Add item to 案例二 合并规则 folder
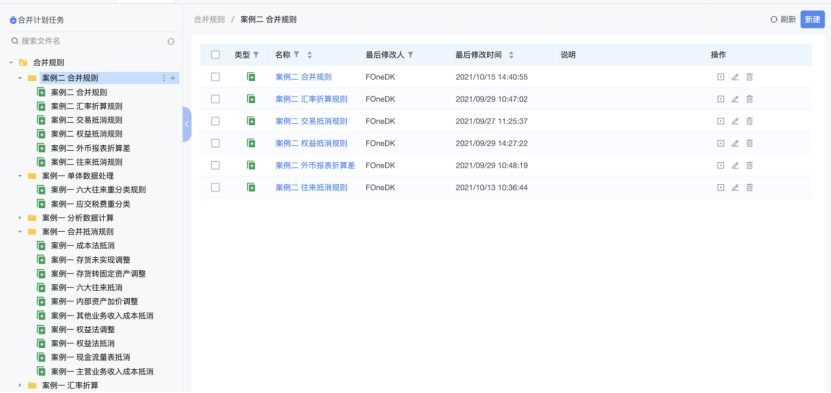Screen dimensions: 831x393 coord(172,78)
